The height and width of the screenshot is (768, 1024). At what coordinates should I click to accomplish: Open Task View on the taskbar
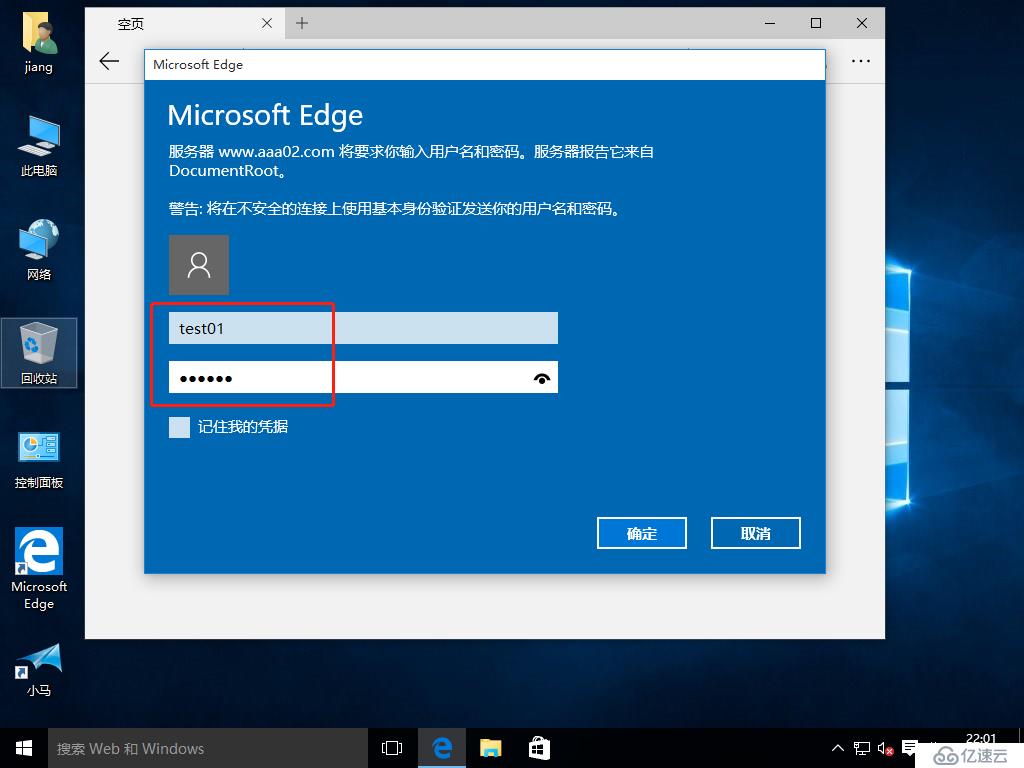coord(392,748)
